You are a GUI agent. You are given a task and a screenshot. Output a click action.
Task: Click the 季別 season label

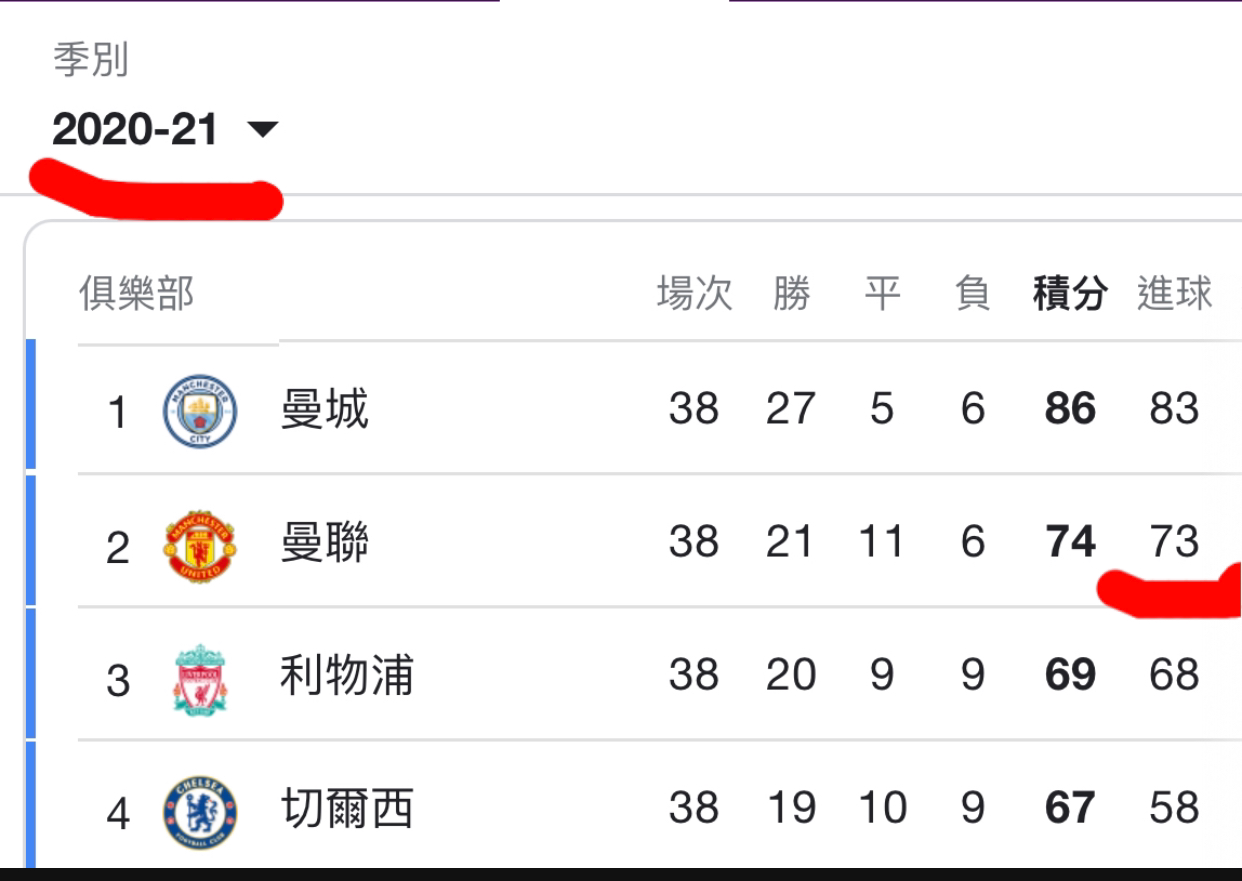pyautogui.click(x=91, y=61)
